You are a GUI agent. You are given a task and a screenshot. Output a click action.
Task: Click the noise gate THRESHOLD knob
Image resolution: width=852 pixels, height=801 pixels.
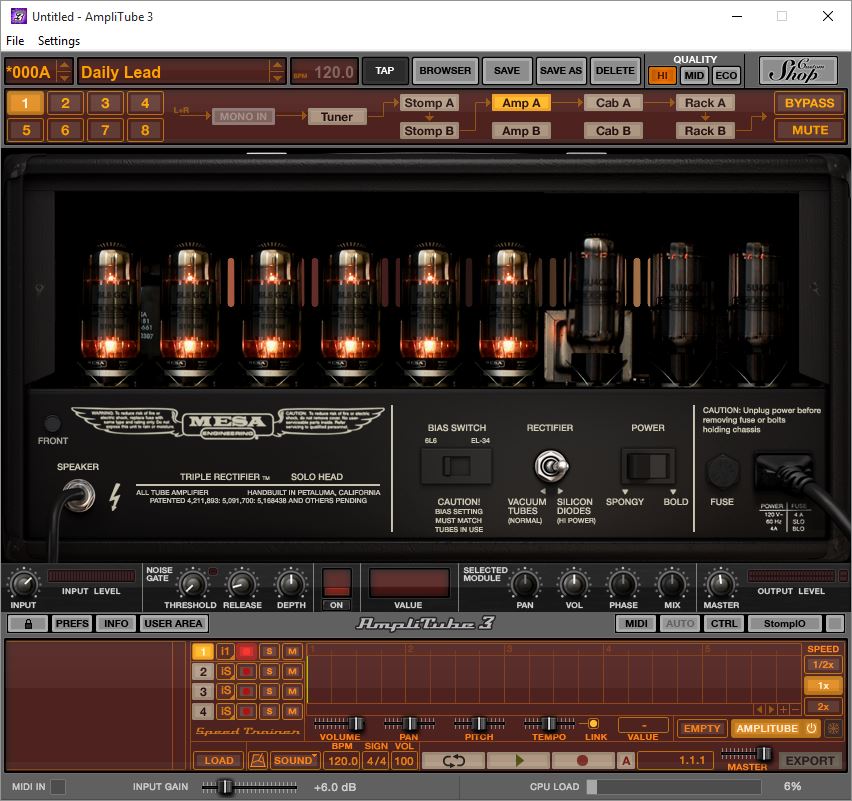click(191, 585)
